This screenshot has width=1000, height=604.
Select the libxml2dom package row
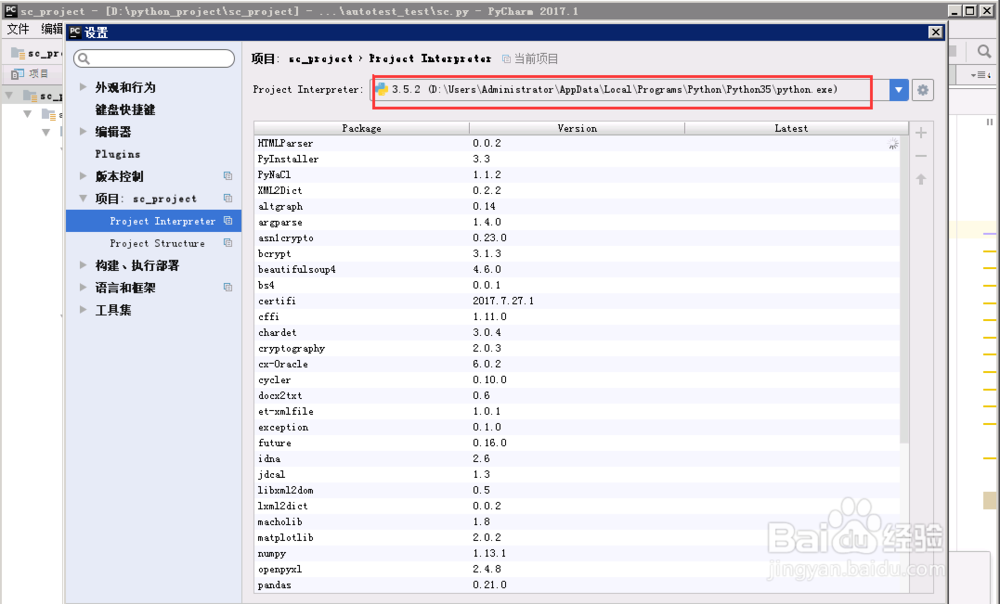point(577,490)
